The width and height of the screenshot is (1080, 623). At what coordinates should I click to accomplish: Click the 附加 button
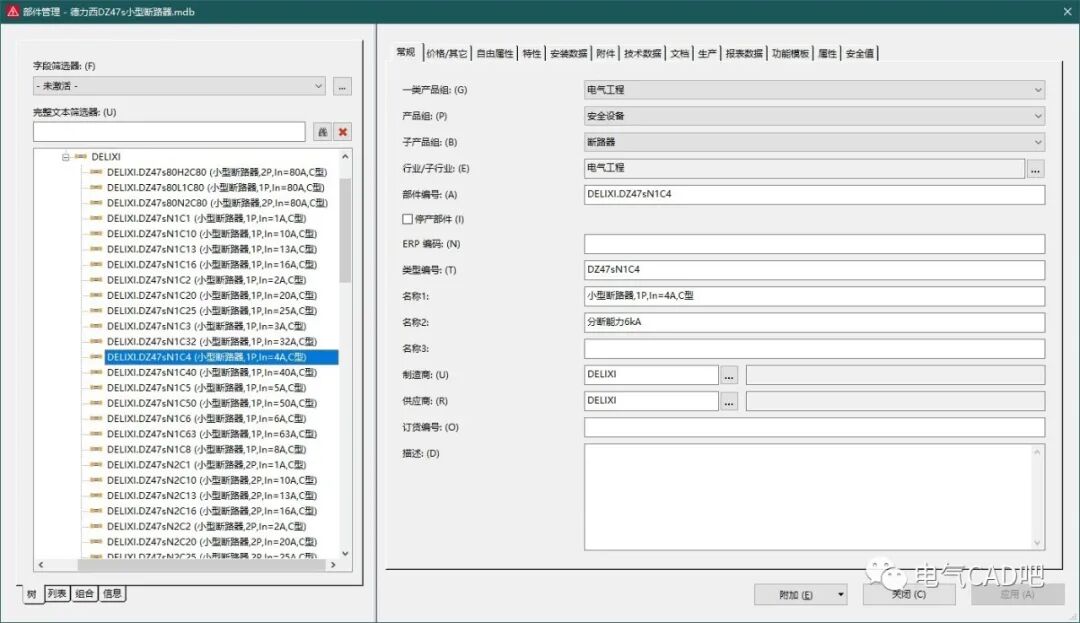point(795,594)
